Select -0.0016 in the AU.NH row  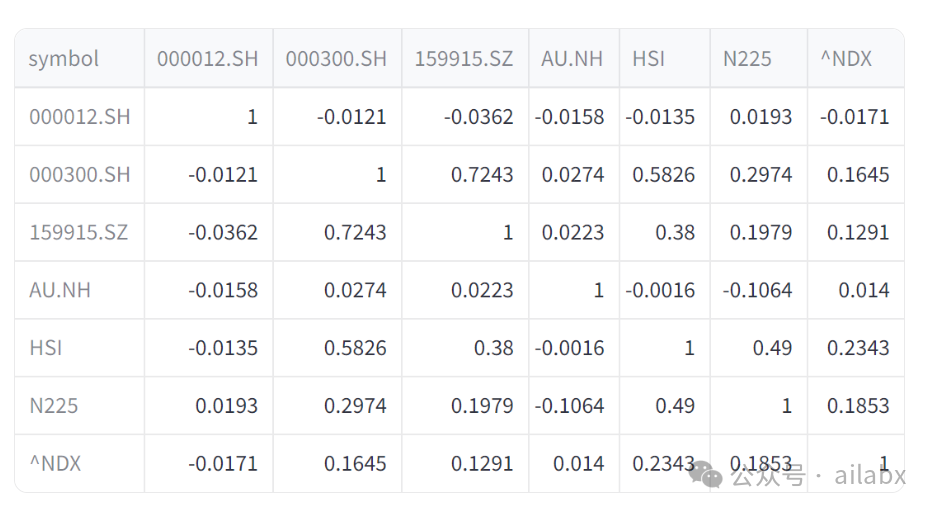pos(660,290)
